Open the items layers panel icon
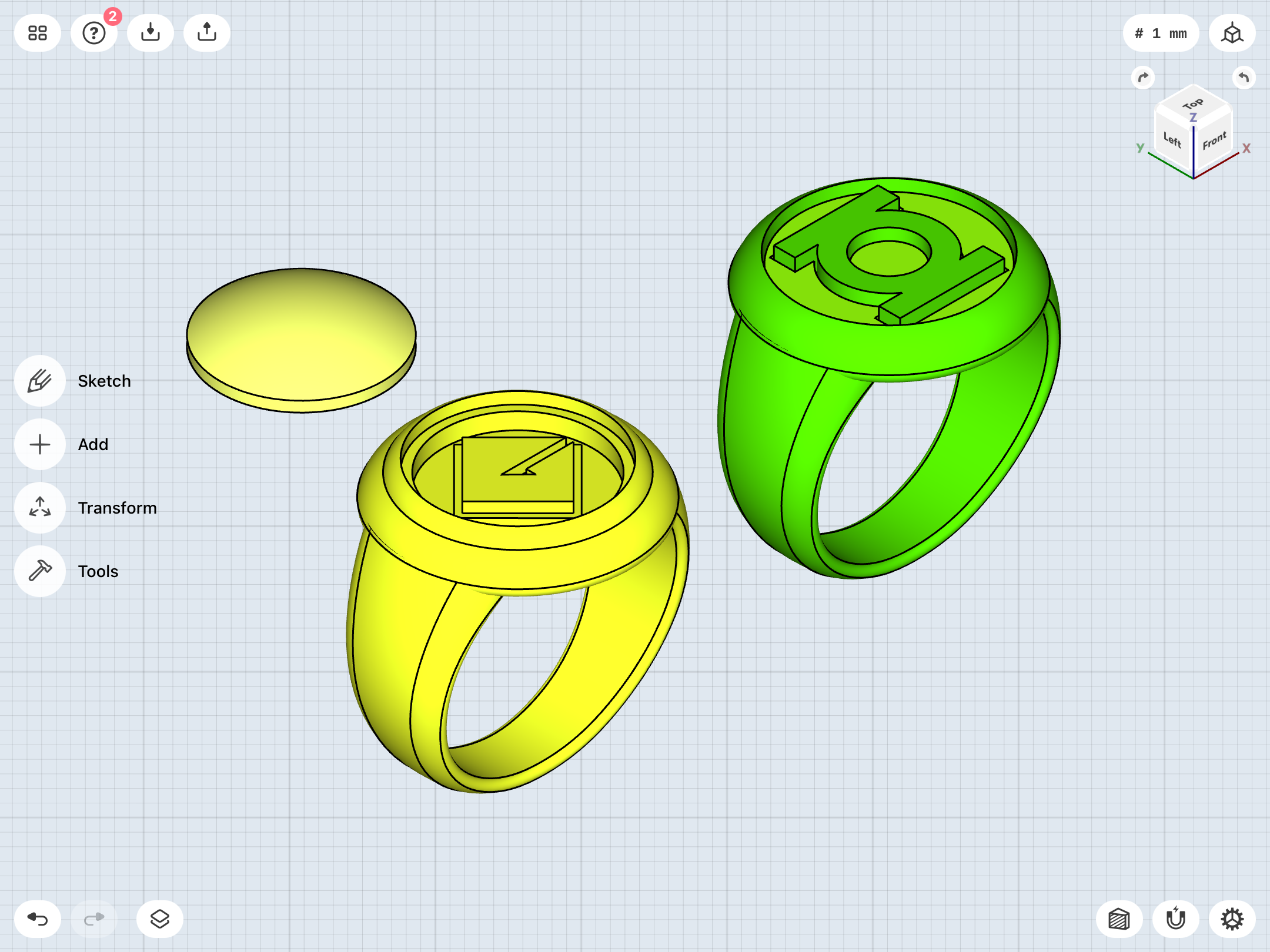1270x952 pixels. tap(160, 919)
